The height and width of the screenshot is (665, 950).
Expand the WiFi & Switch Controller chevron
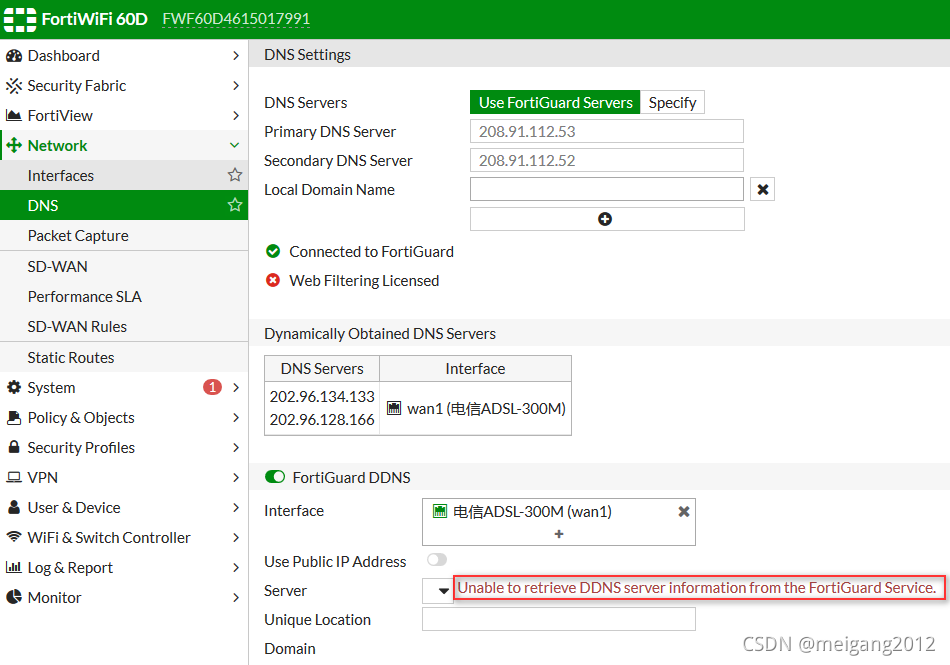click(236, 537)
